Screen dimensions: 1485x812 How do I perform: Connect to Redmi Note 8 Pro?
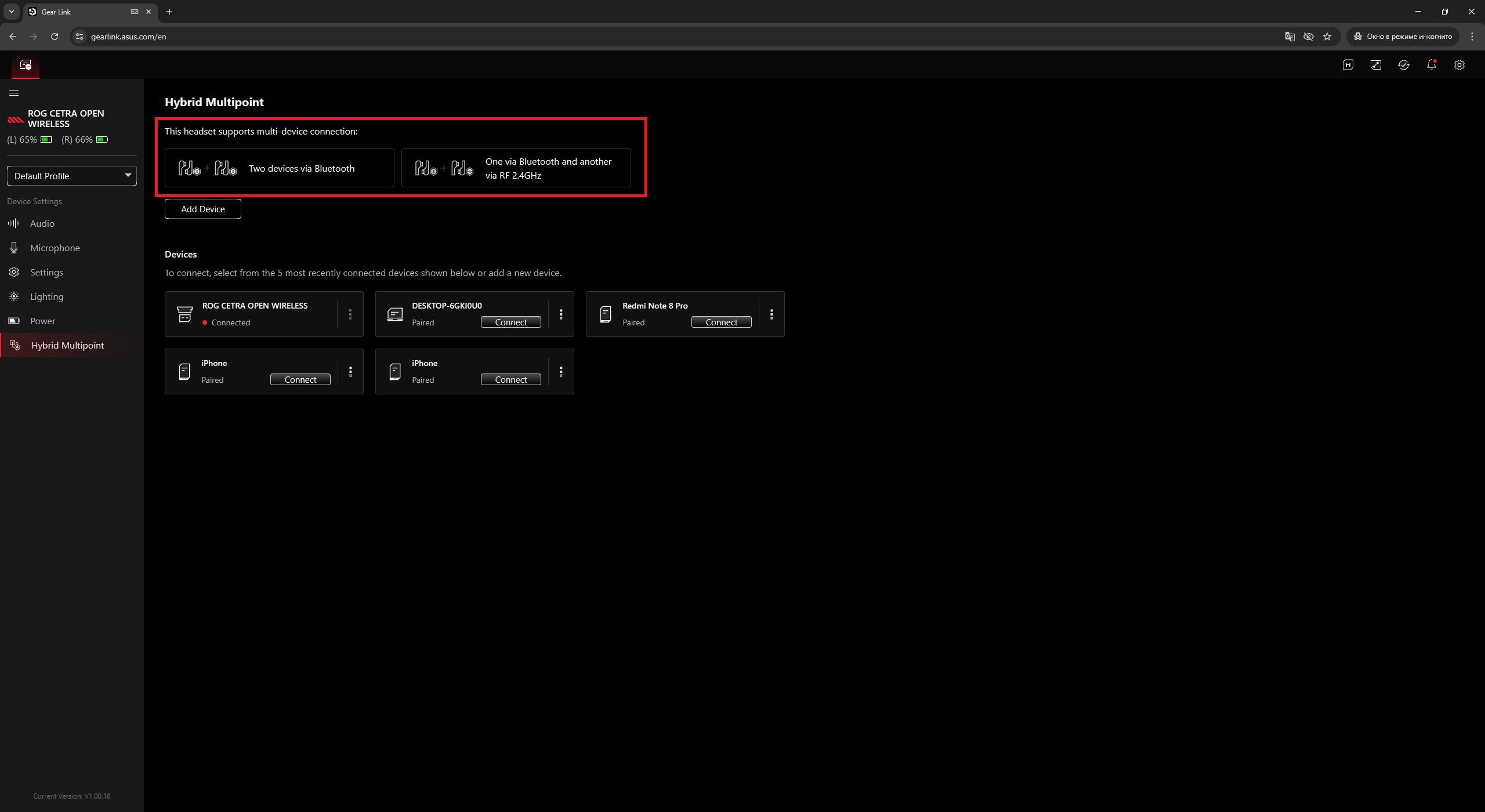(722, 322)
